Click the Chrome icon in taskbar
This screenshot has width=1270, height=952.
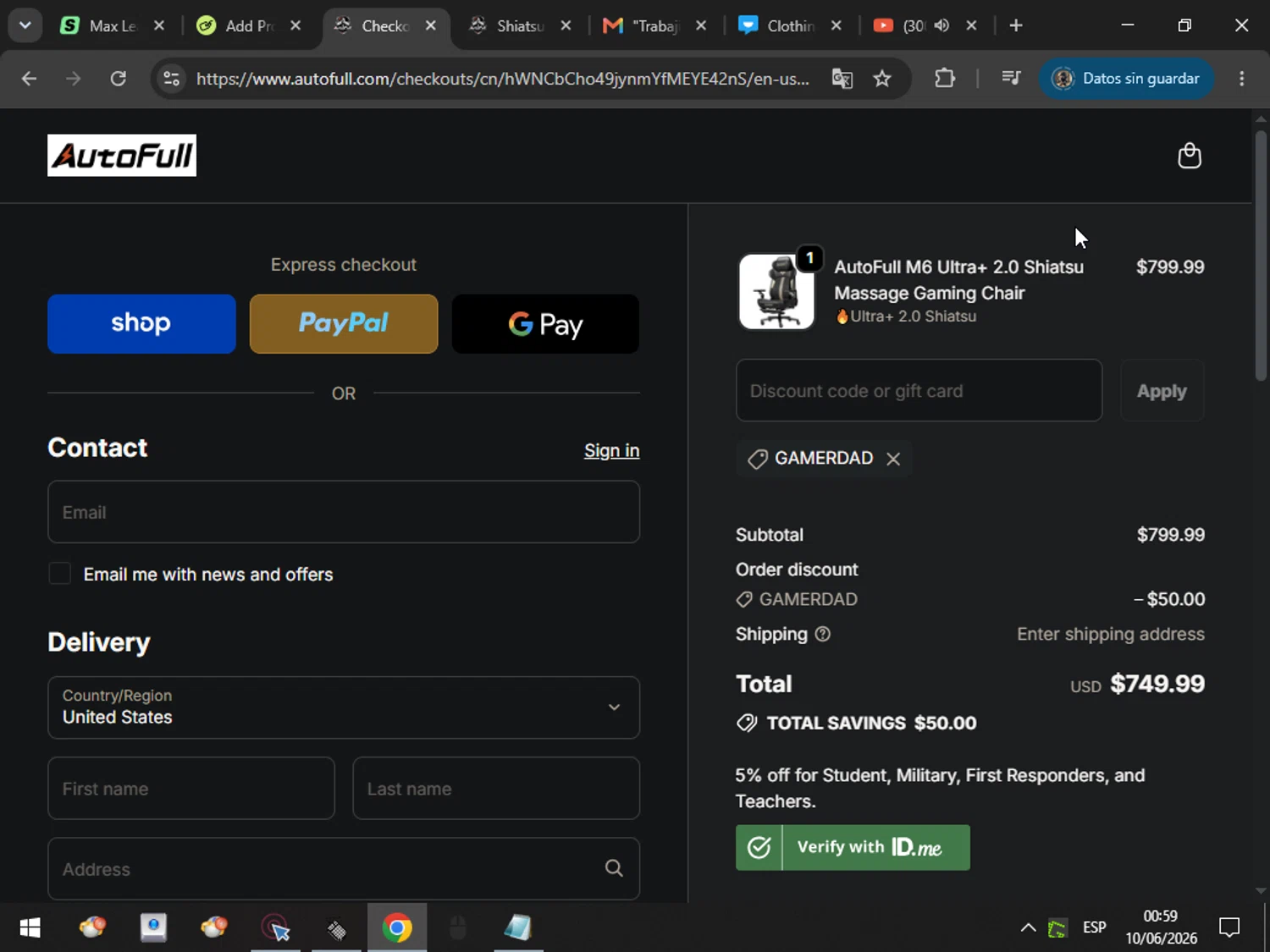click(397, 927)
